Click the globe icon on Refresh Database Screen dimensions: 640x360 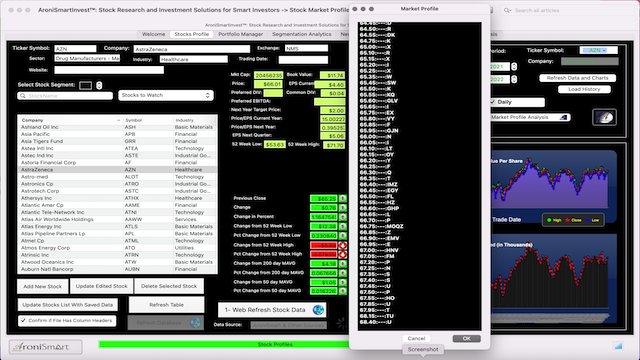[x=196, y=322]
